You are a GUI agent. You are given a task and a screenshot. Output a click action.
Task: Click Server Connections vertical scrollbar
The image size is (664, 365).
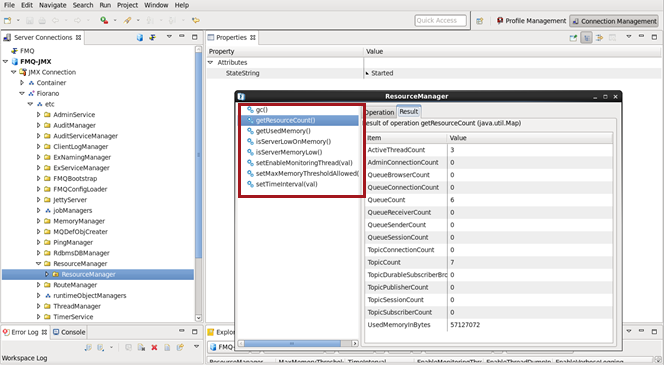tap(198, 154)
